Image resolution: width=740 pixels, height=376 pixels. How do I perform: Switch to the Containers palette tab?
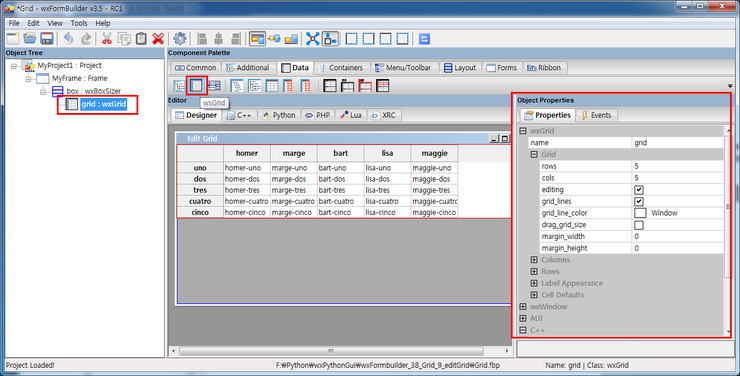pyautogui.click(x=342, y=68)
